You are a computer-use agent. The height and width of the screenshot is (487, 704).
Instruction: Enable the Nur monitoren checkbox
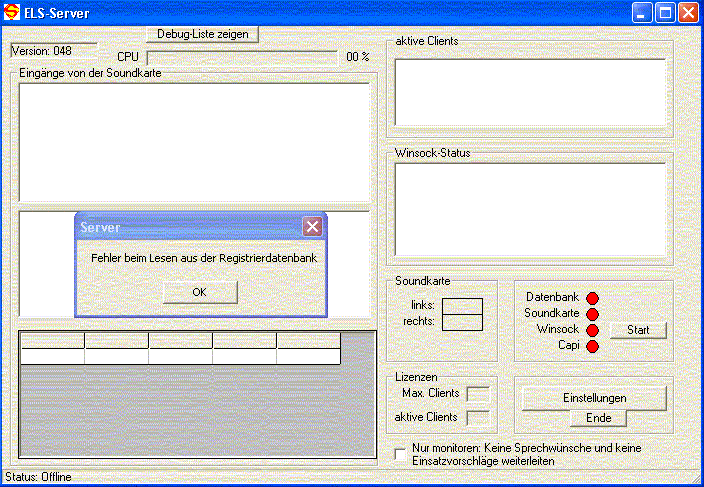[401, 455]
